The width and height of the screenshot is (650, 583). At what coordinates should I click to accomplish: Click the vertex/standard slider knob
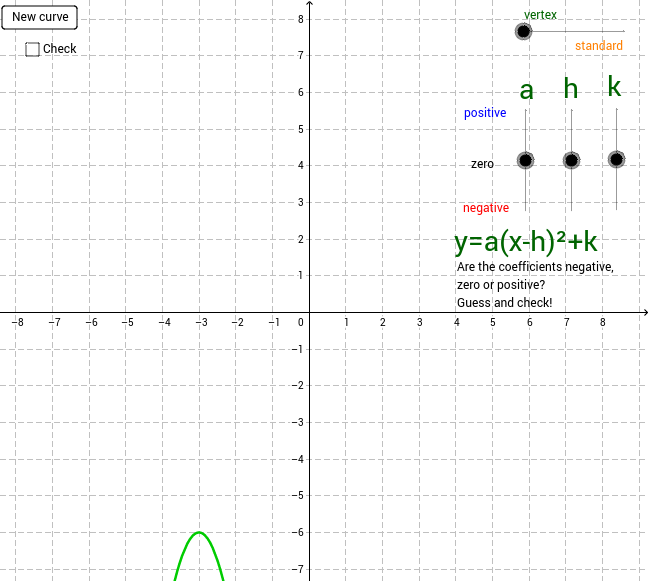point(524,31)
